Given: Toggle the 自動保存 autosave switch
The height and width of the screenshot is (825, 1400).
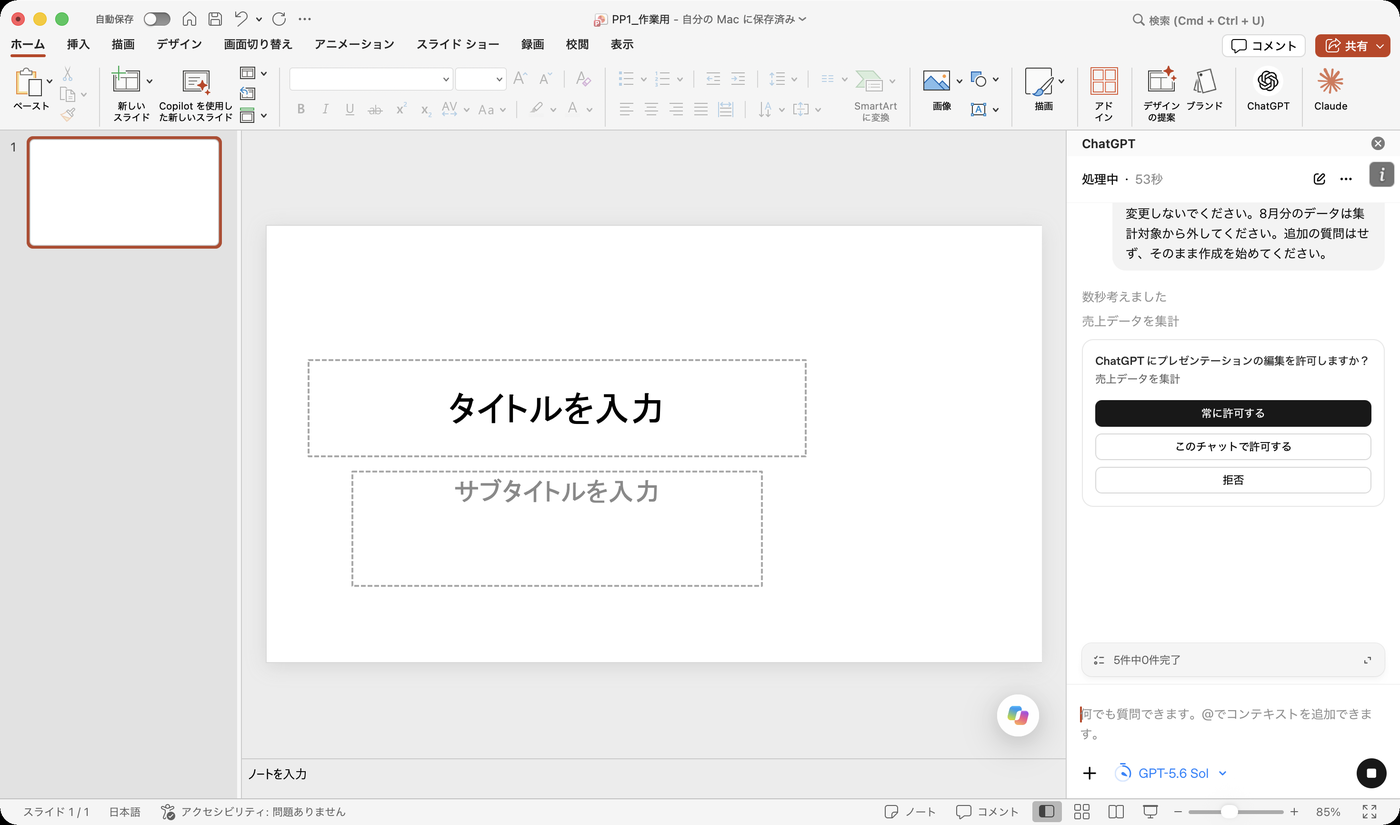Looking at the screenshot, I should [157, 19].
